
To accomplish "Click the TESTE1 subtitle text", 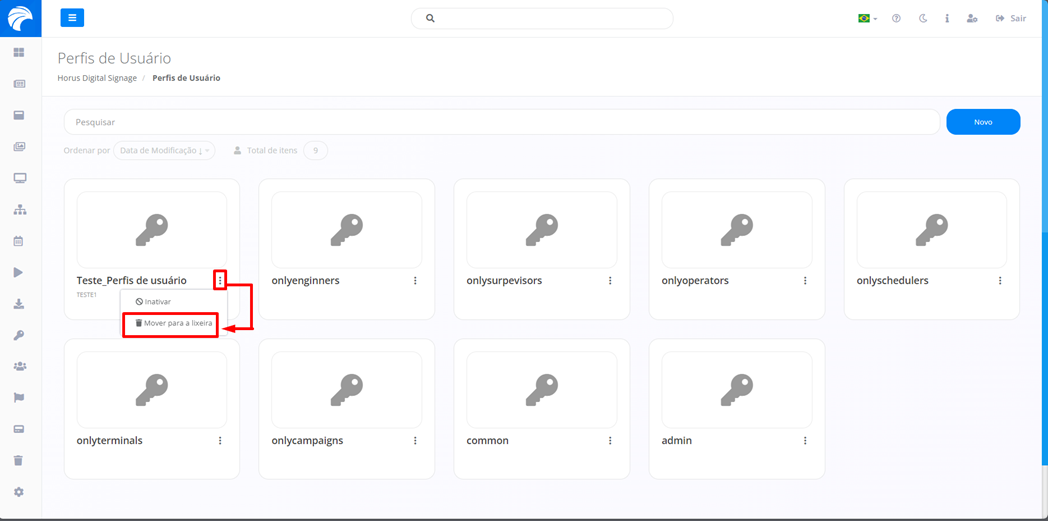I will [x=86, y=295].
